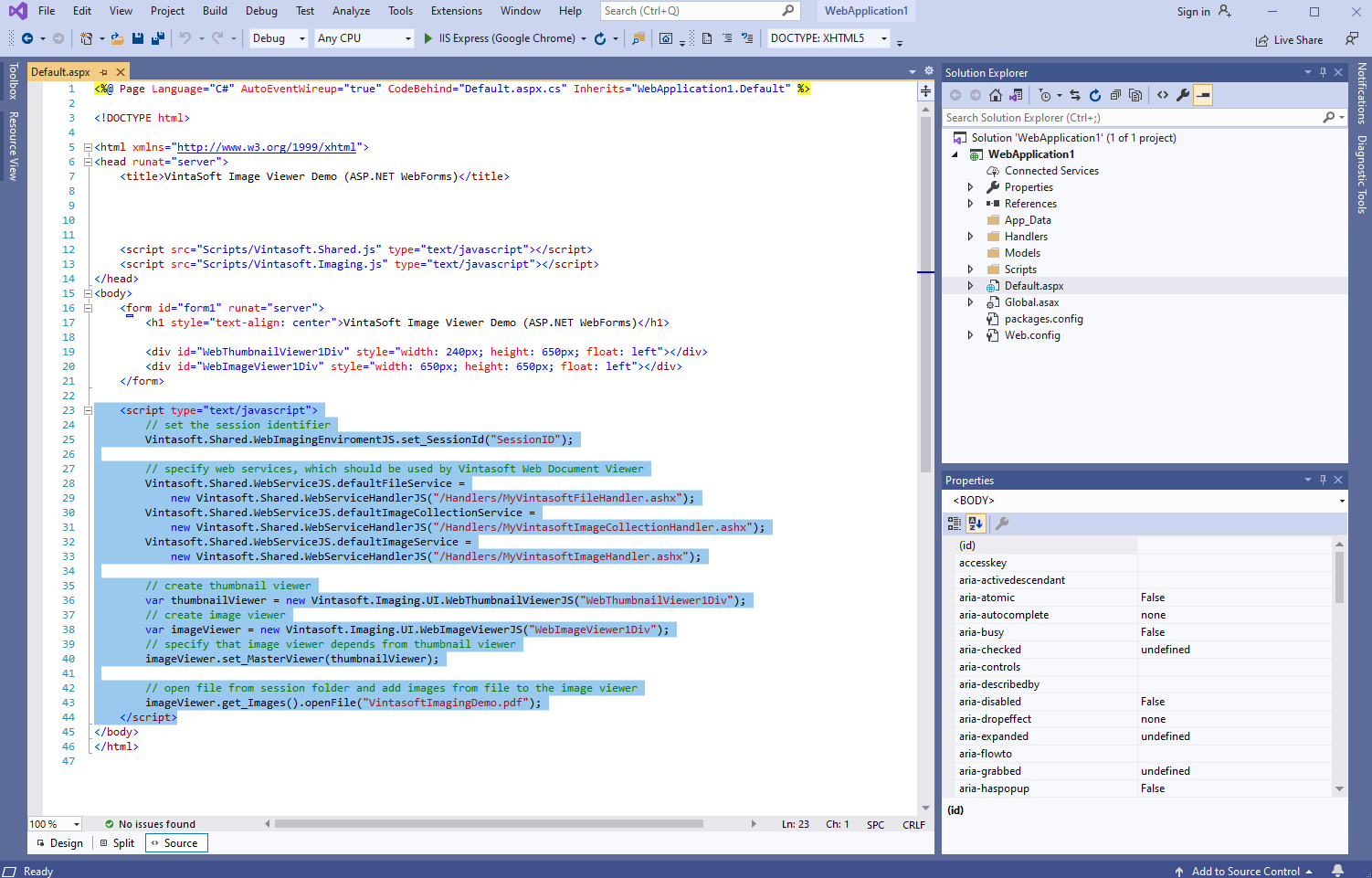
Task: Click the Properties panel vertical scrollbar
Action: pyautogui.click(x=1339, y=577)
